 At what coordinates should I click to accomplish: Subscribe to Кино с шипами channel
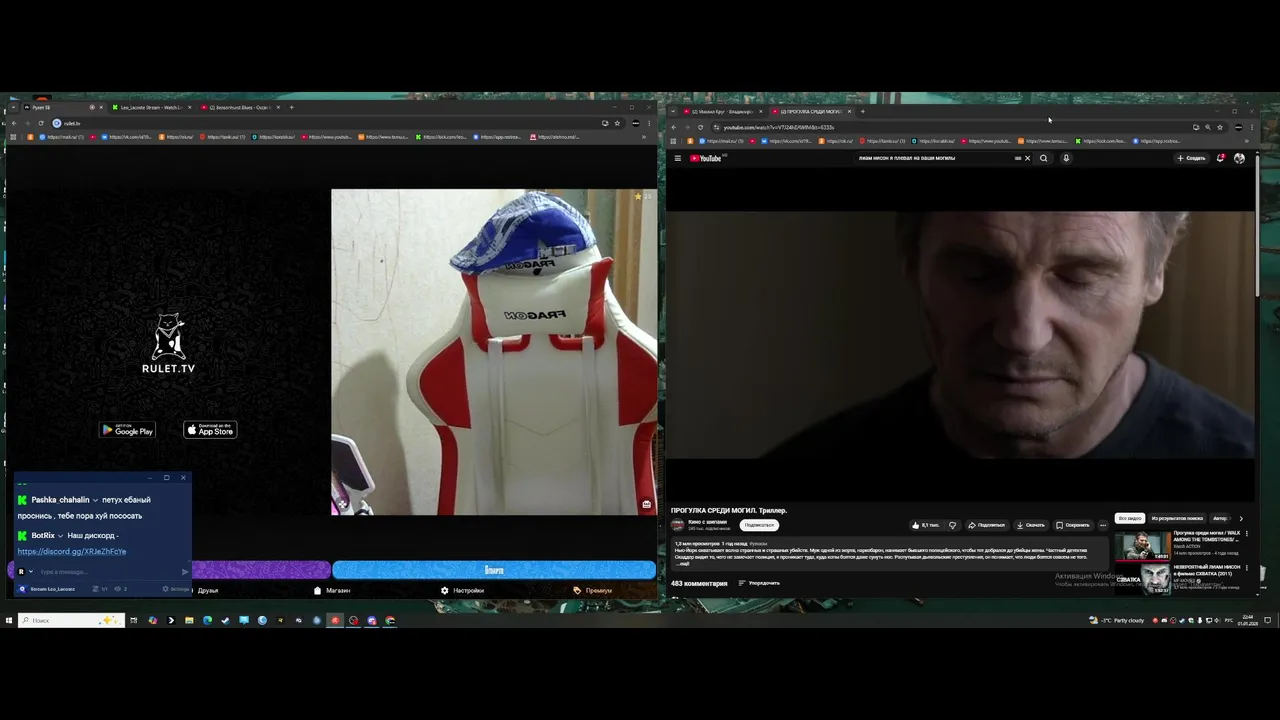tap(759, 525)
